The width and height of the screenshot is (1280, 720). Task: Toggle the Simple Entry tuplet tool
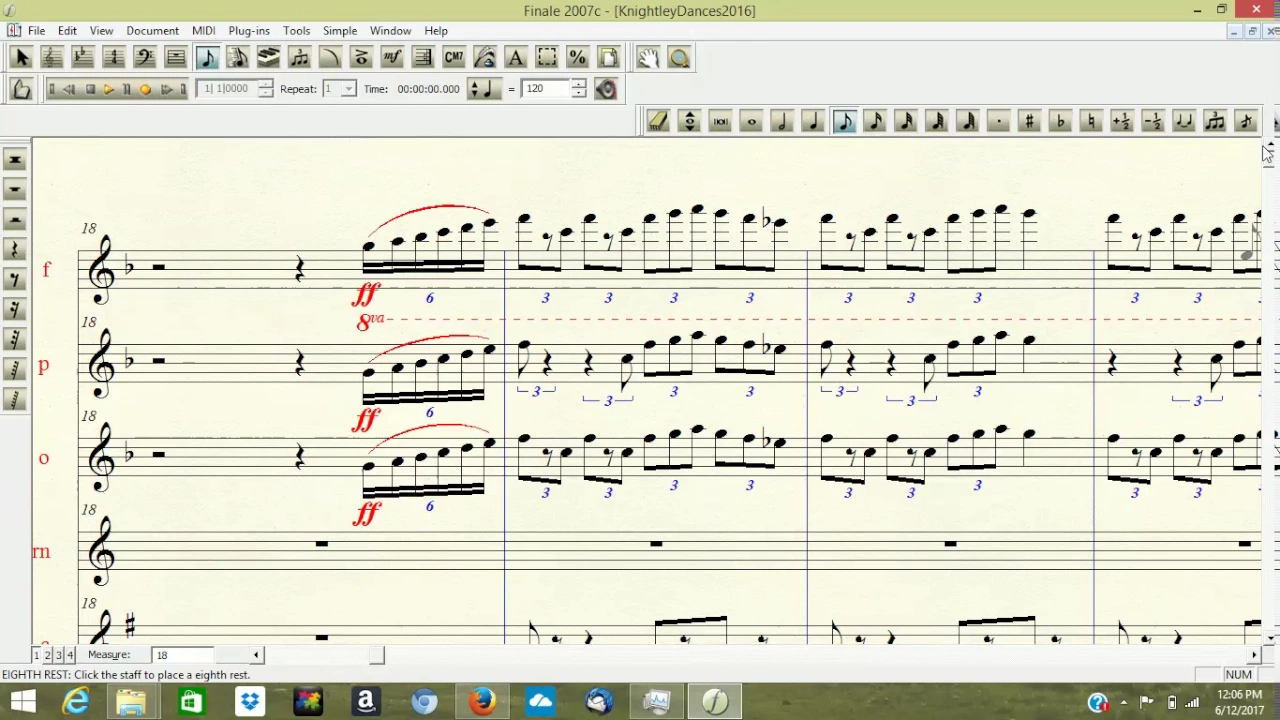(1215, 121)
